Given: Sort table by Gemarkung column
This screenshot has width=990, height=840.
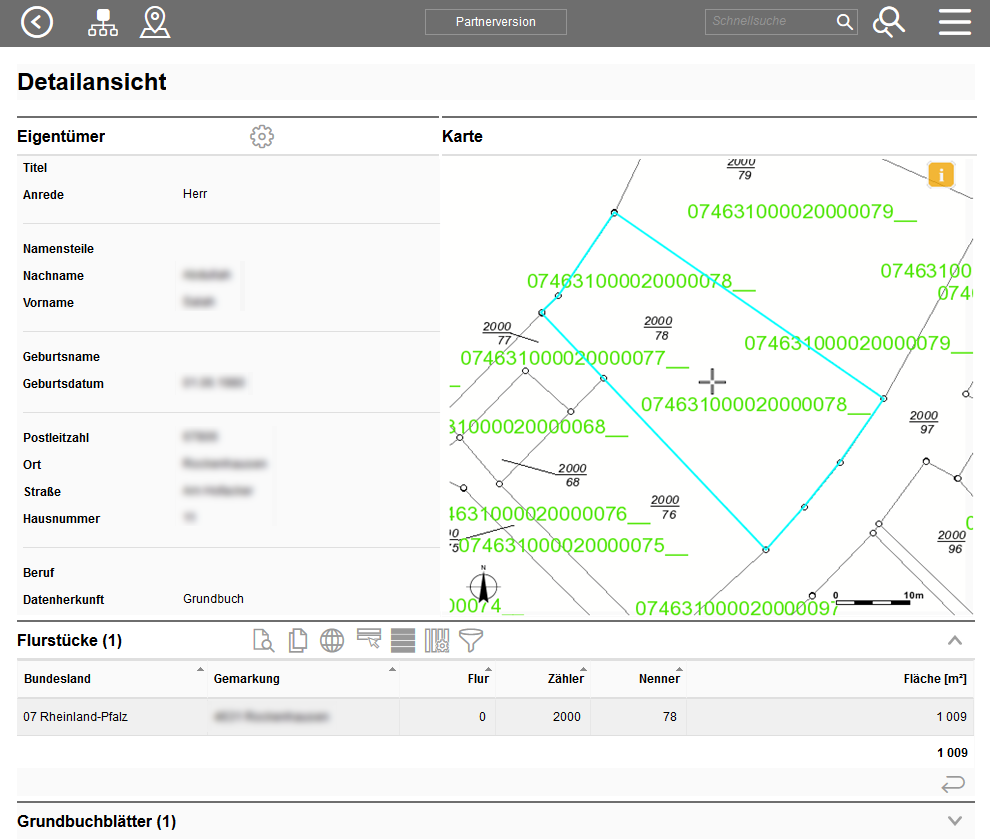Looking at the screenshot, I should click(x=247, y=679).
